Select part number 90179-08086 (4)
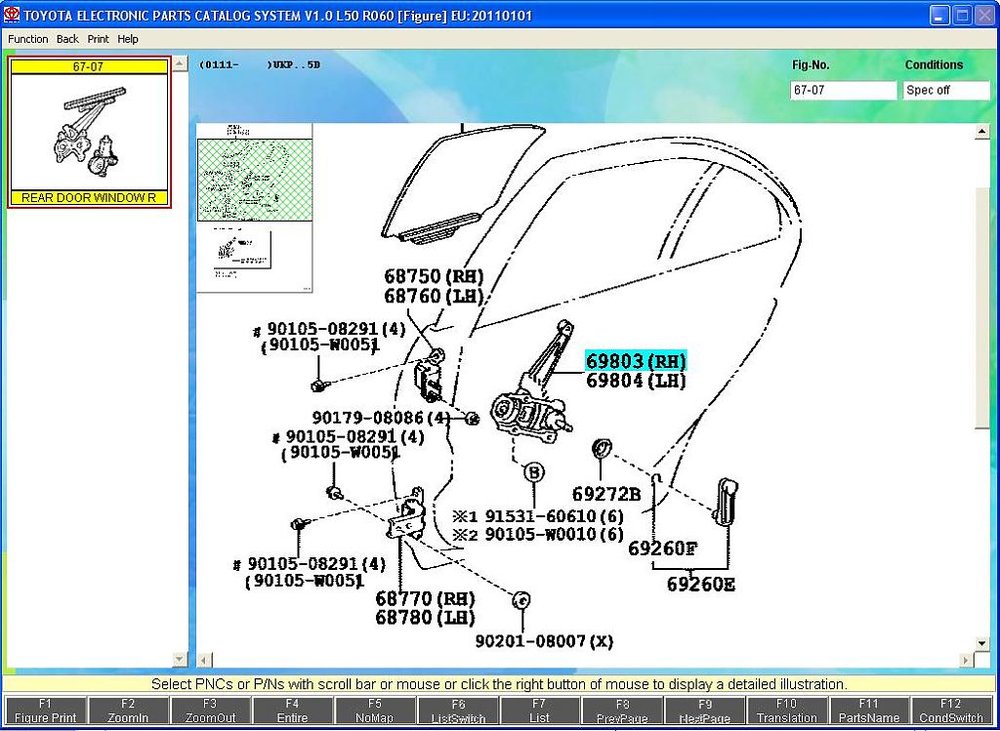This screenshot has height=731, width=1000. pos(381,418)
